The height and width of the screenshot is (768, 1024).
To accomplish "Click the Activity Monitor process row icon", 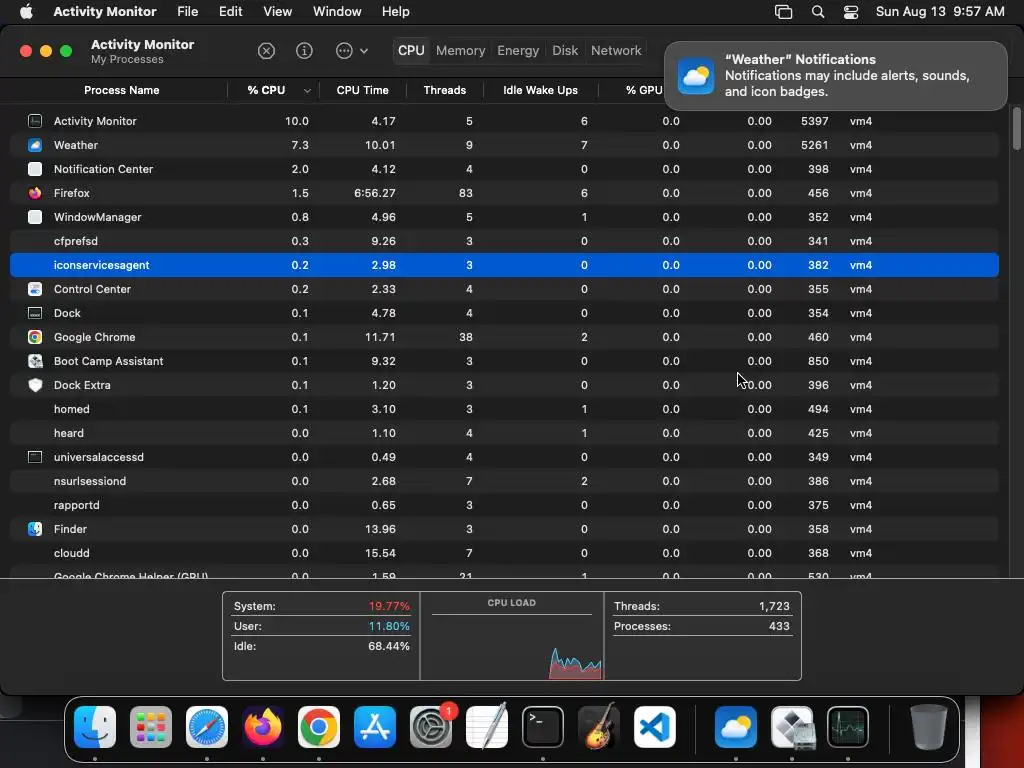I will [x=35, y=121].
